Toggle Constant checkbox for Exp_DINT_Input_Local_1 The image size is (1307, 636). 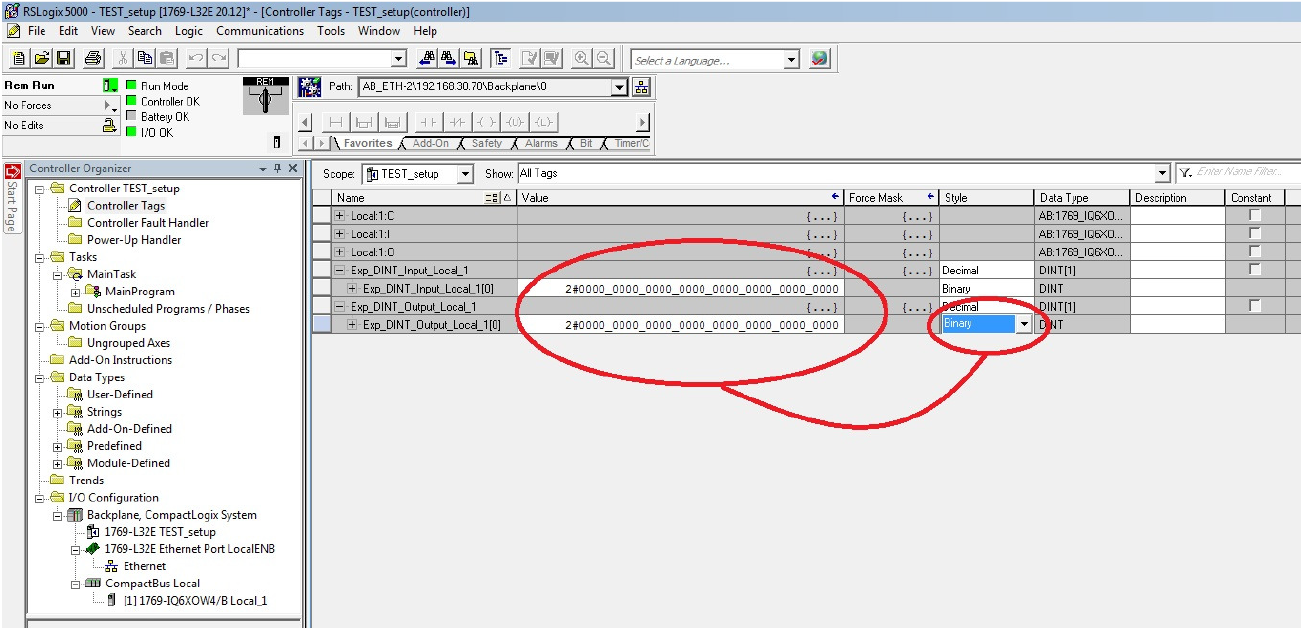coord(1255,269)
